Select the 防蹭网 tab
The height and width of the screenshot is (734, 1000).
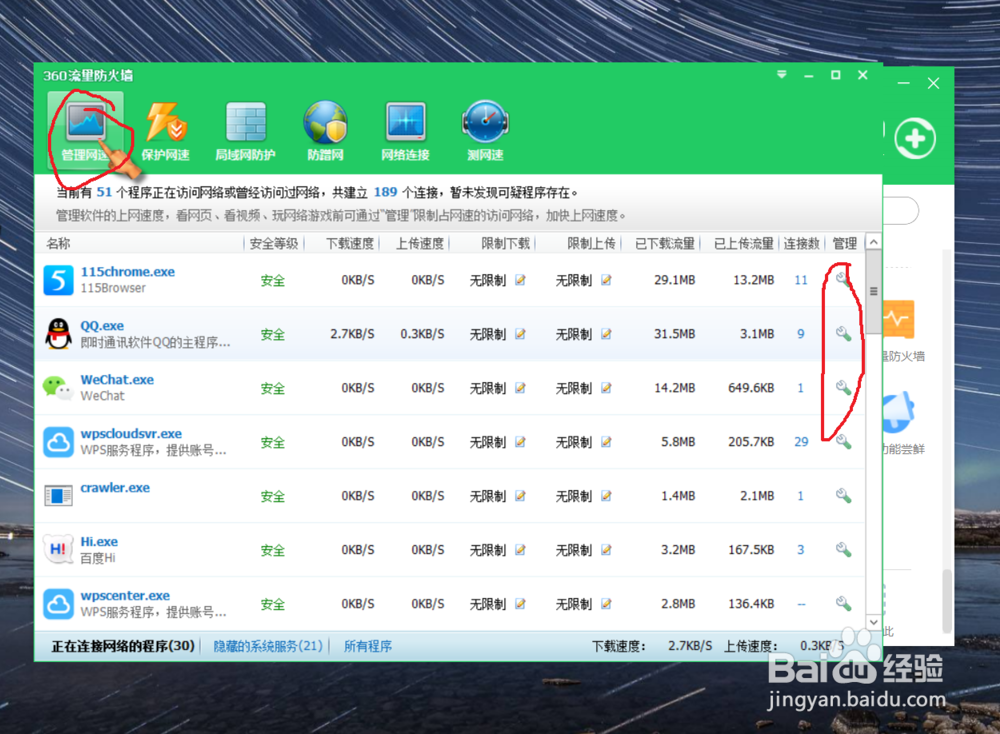point(325,130)
